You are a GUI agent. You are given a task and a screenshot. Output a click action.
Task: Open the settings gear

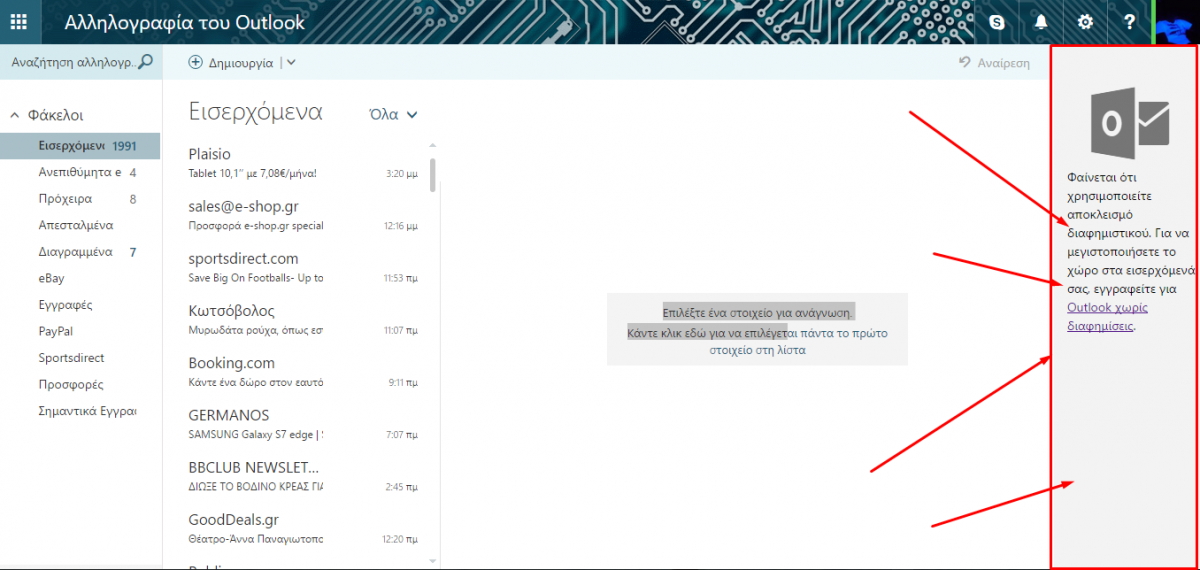pyautogui.click(x=1085, y=22)
